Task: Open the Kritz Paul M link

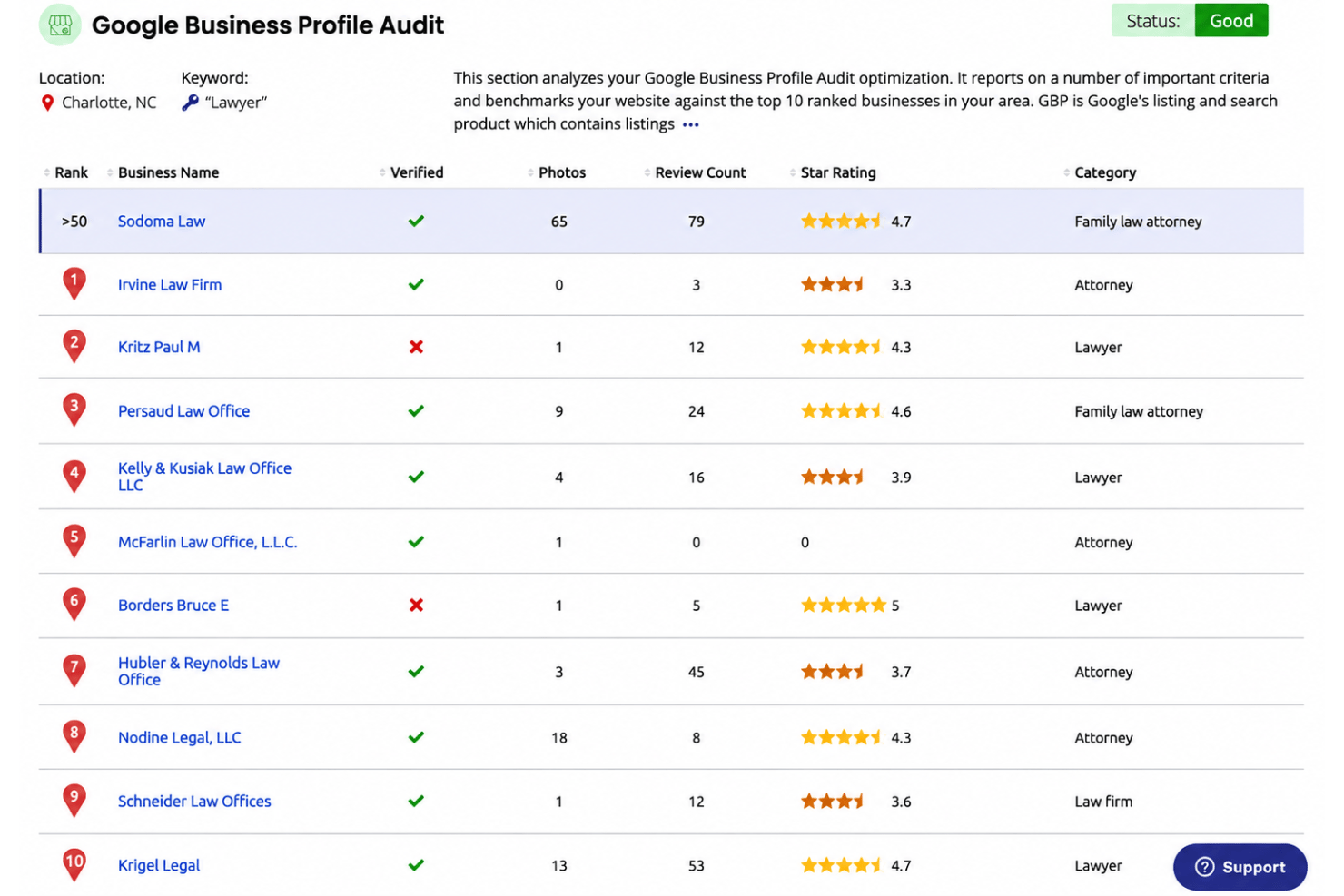Action: click(x=159, y=347)
